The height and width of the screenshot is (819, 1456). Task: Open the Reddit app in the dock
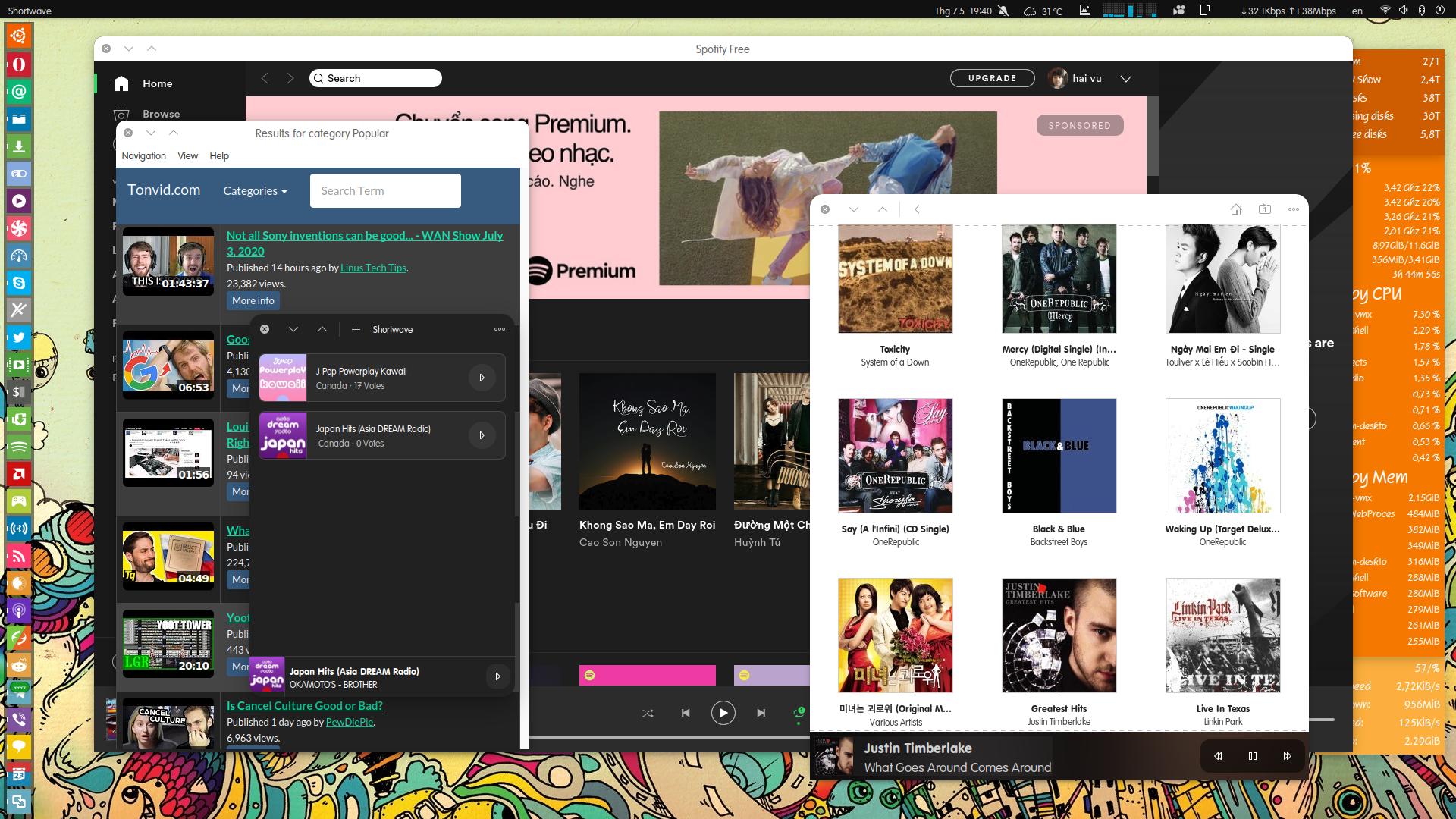click(x=19, y=665)
